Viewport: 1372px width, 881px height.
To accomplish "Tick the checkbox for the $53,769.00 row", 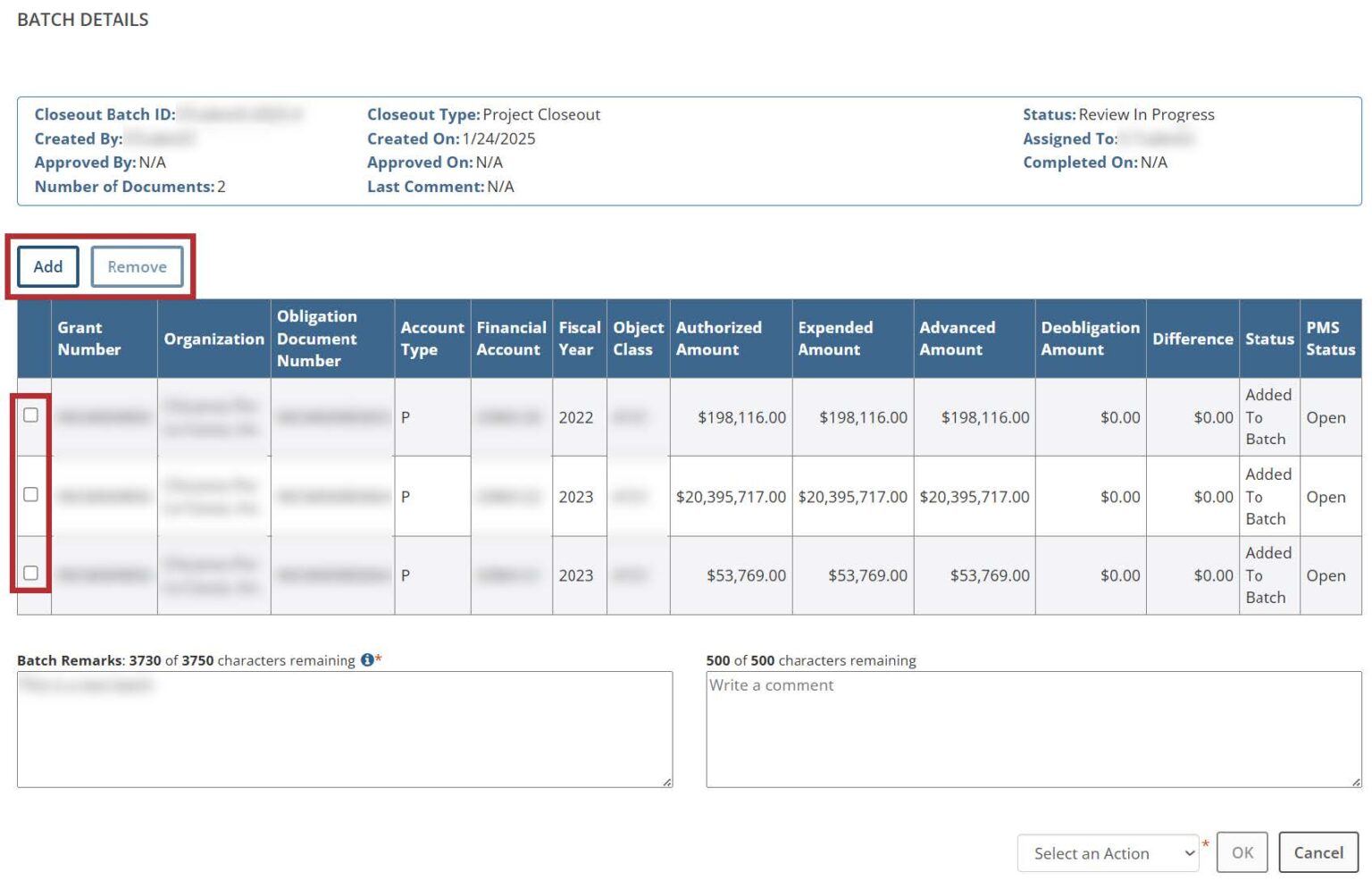I will (x=31, y=574).
